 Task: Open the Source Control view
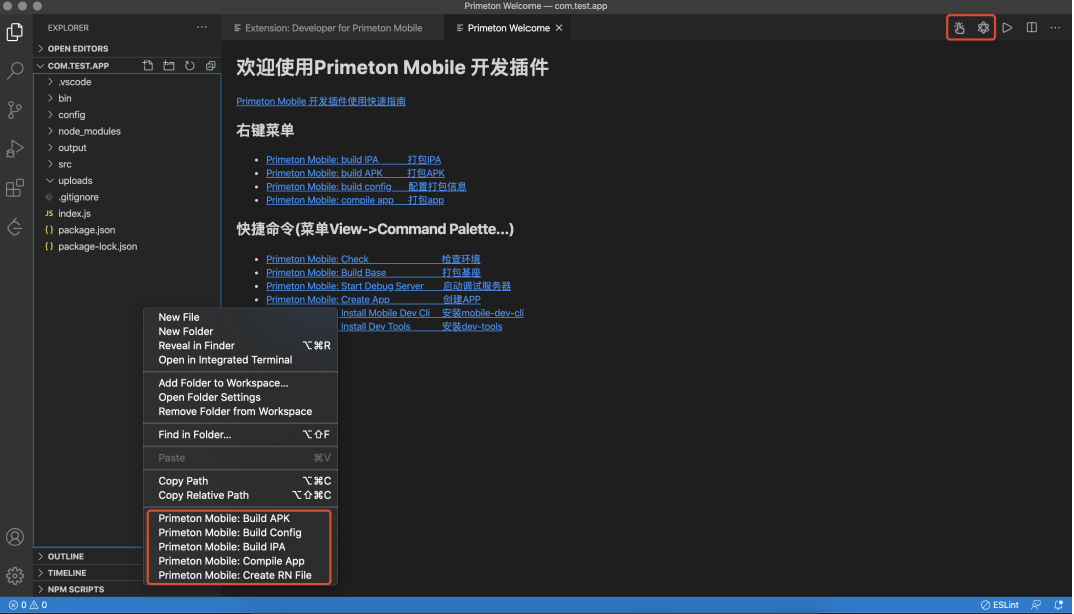coord(15,110)
